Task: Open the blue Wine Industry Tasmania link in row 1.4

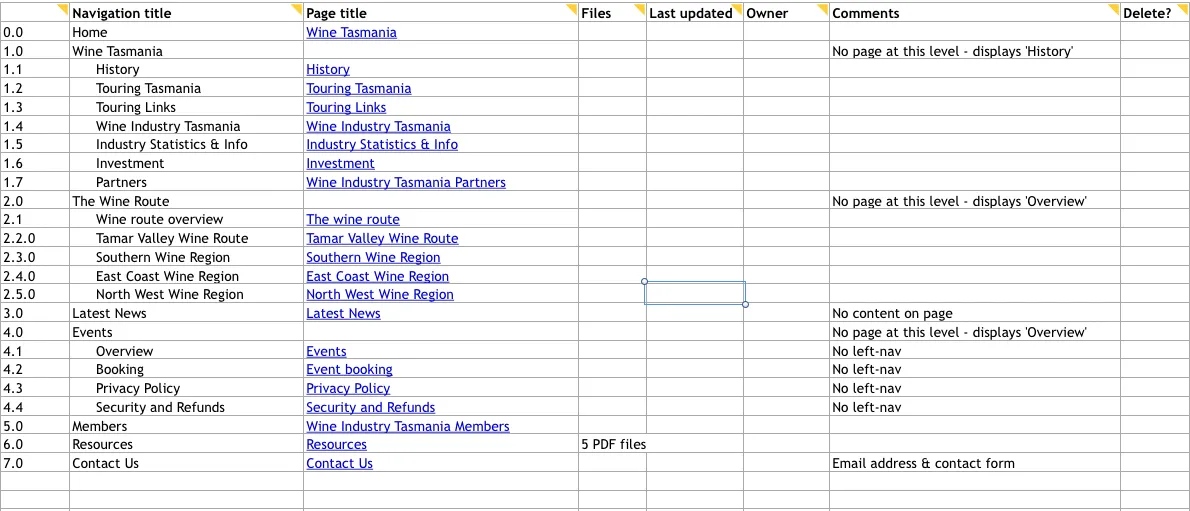Action: point(379,126)
